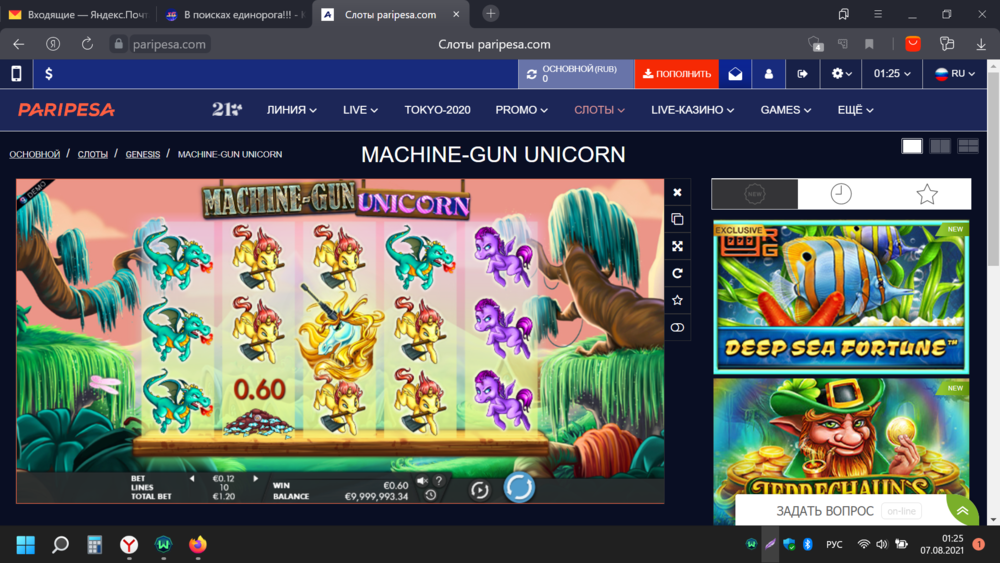Open the New games tab in sidebar
Viewport: 1000px width, 563px height.
[x=754, y=194]
